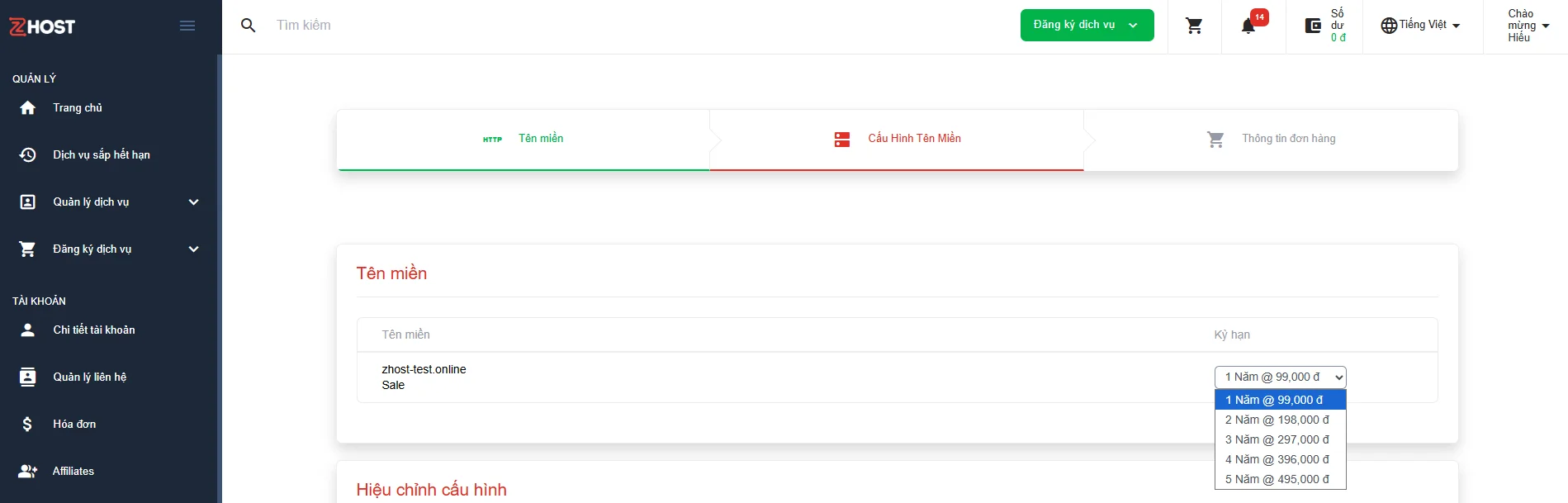
Task: Click the home icon in sidebar
Action: pyautogui.click(x=27, y=108)
